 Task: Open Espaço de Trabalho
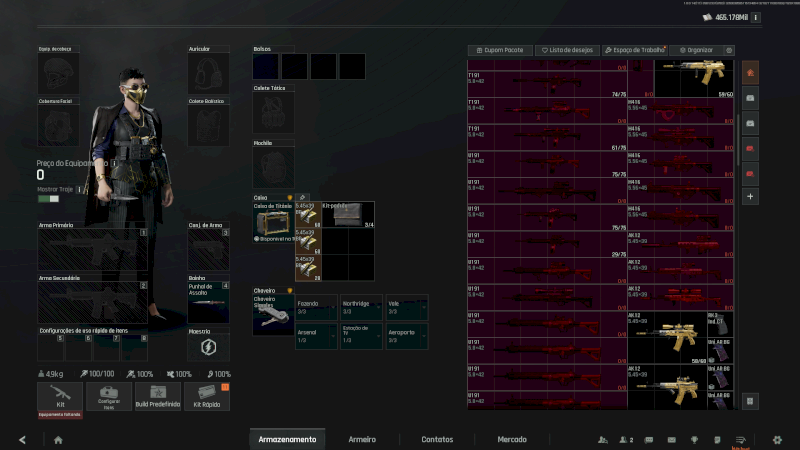[635, 50]
